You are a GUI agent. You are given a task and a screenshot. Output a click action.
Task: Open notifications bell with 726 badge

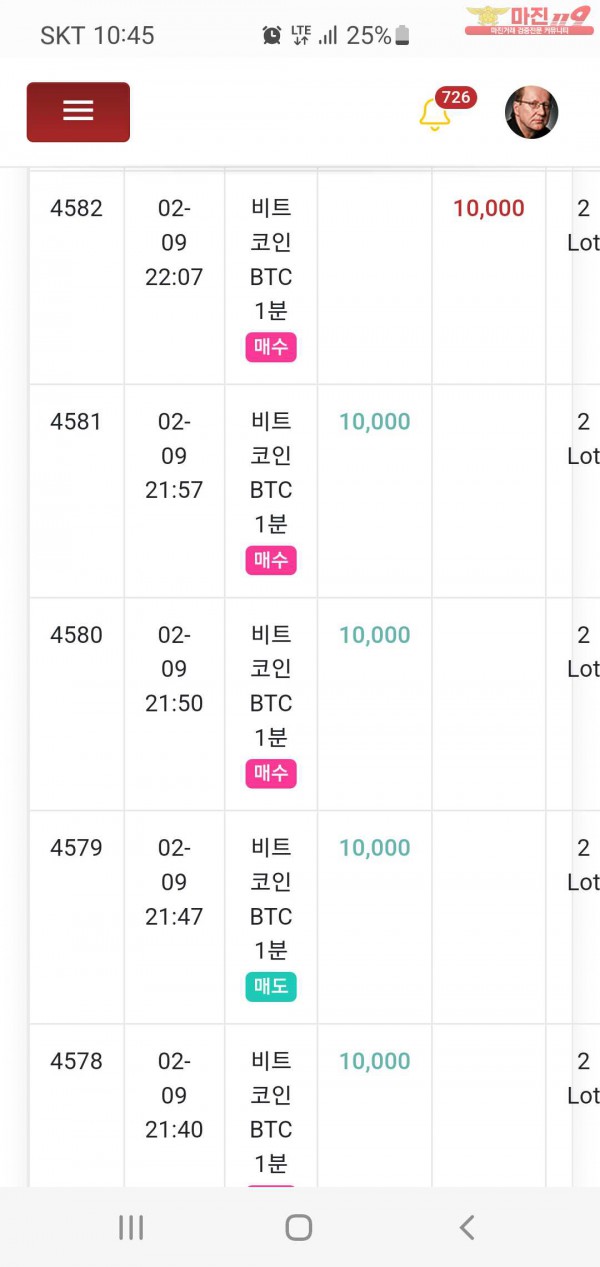click(435, 114)
